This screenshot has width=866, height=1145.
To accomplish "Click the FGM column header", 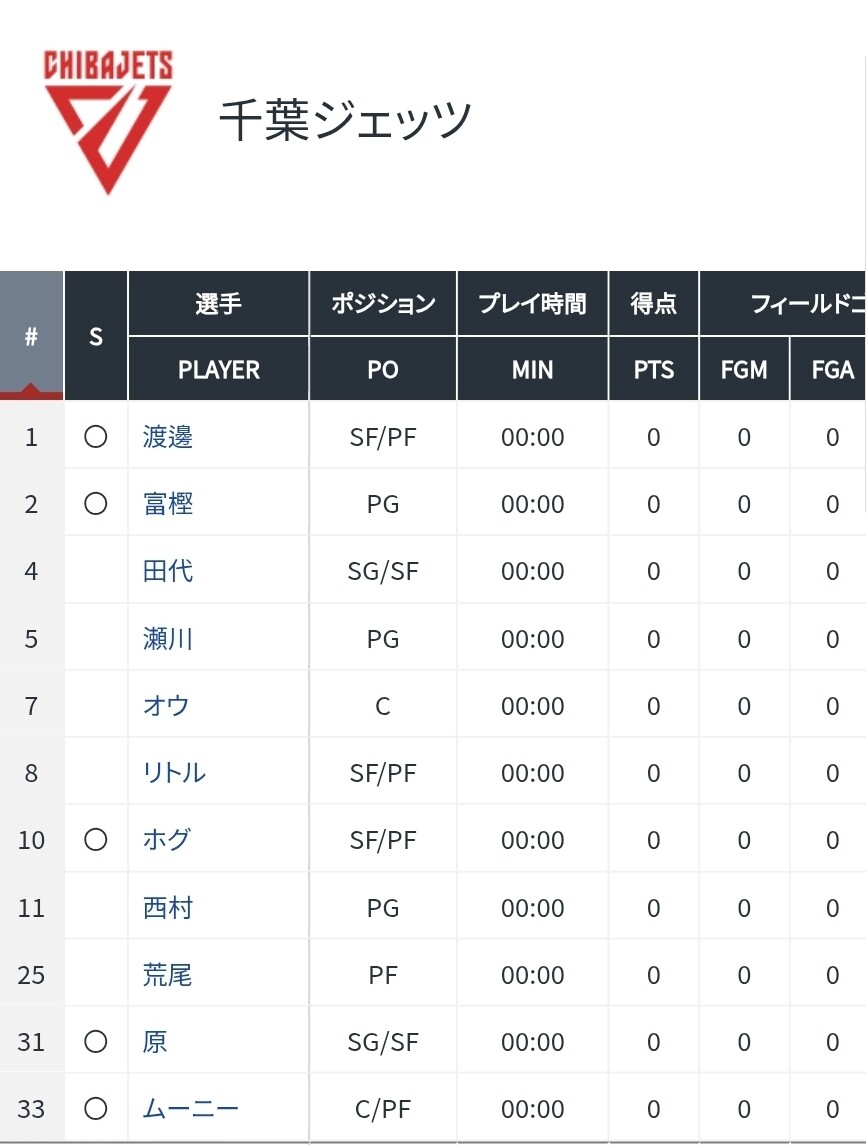I will [x=744, y=370].
